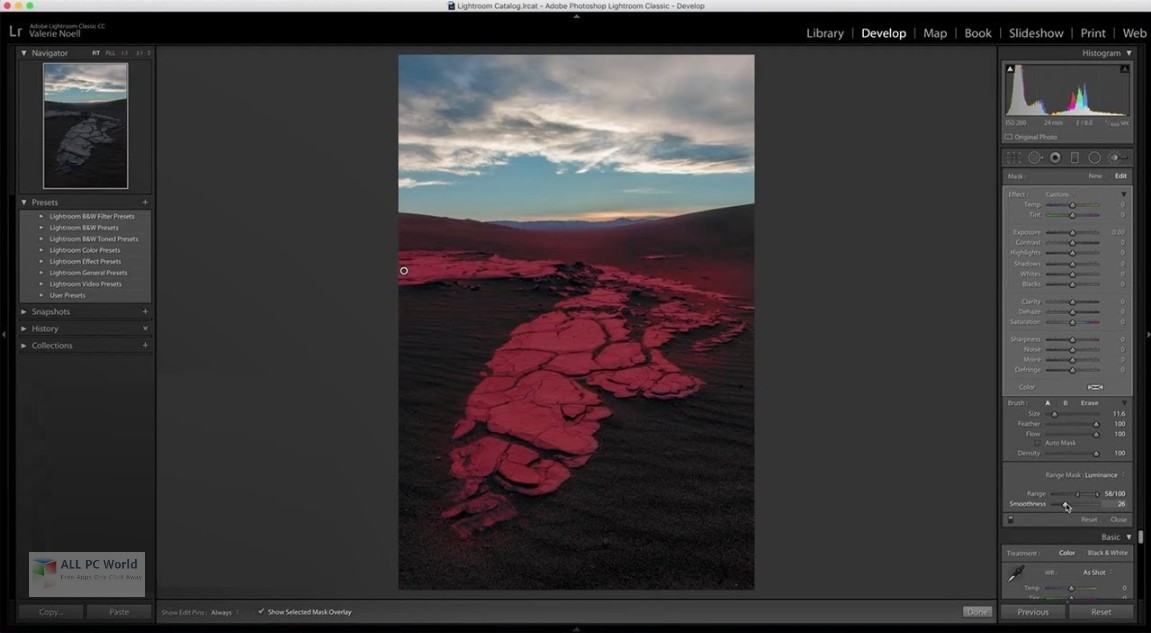The image size is (1151, 633).
Task: Click the Done button in toolbar
Action: coord(977,612)
